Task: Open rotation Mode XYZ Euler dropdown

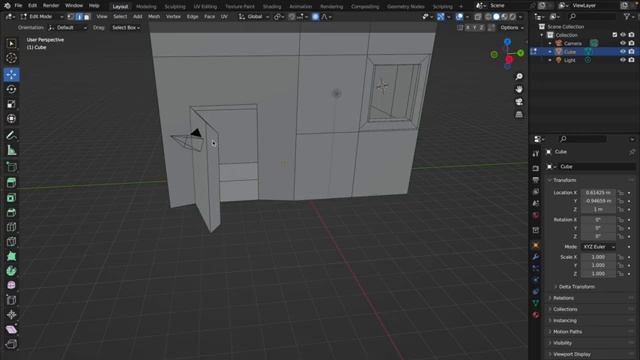Action: coord(598,247)
